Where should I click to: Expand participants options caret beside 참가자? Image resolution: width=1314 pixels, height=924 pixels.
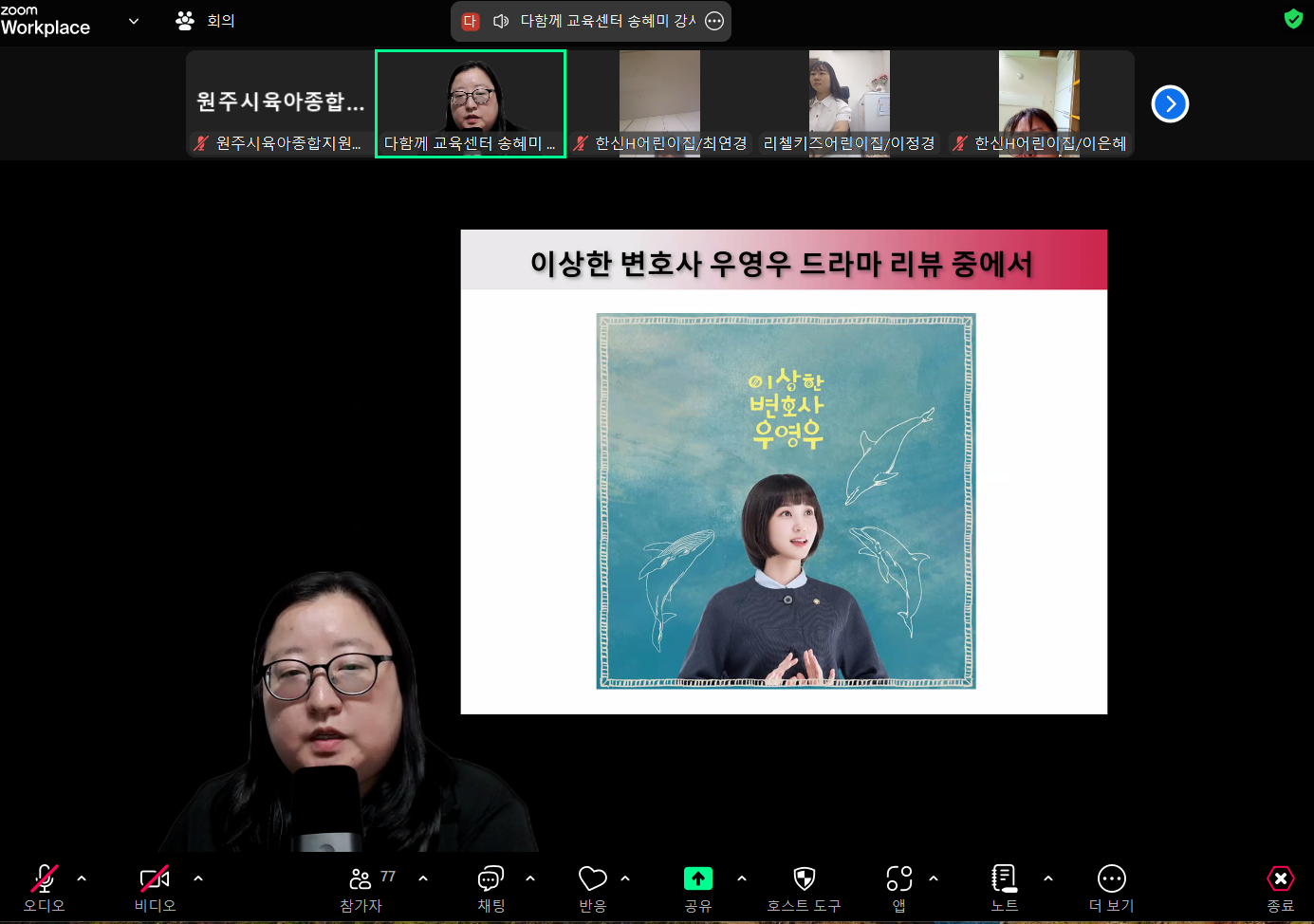pos(423,878)
